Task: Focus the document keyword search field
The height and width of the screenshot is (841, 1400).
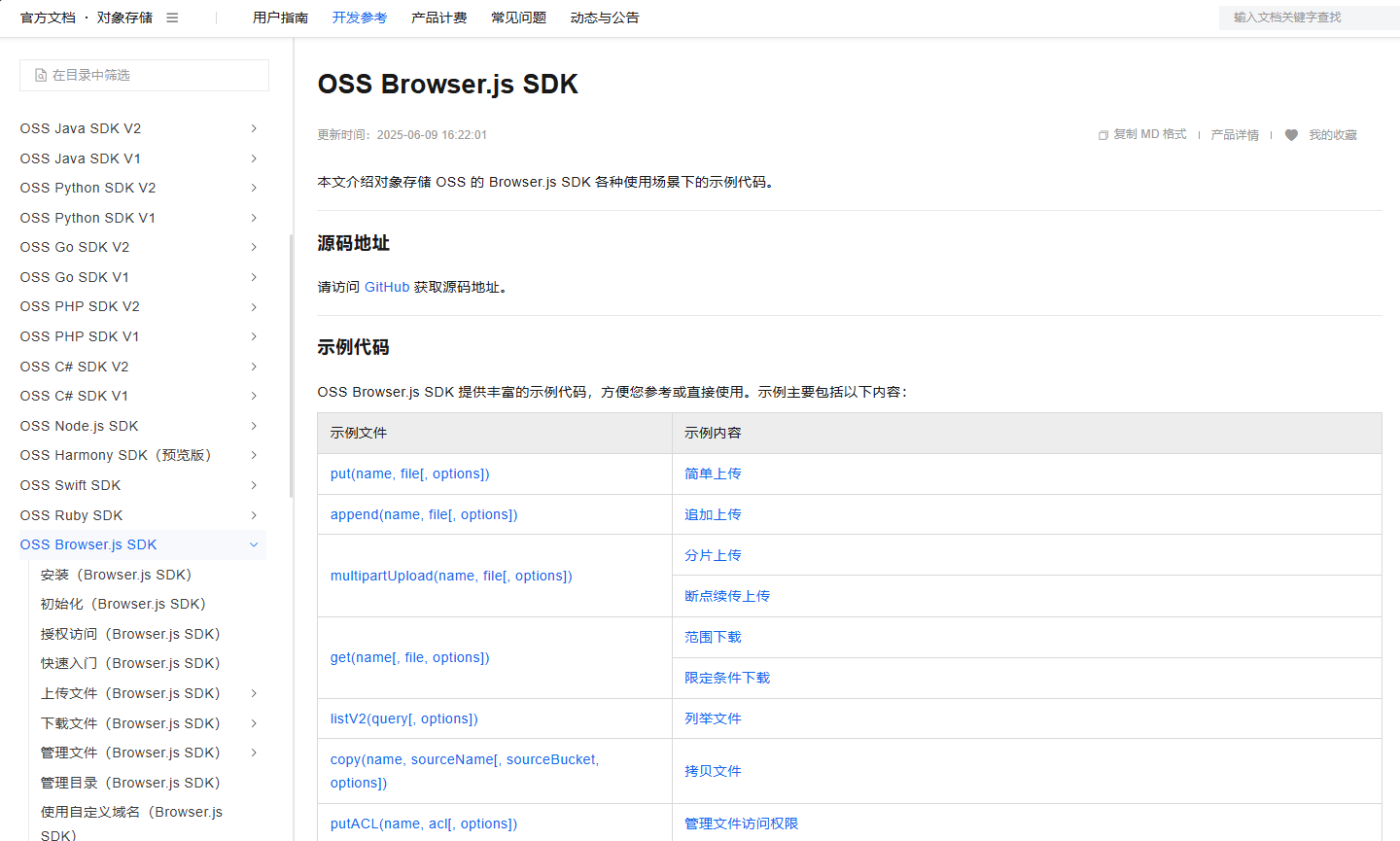Action: [1310, 18]
